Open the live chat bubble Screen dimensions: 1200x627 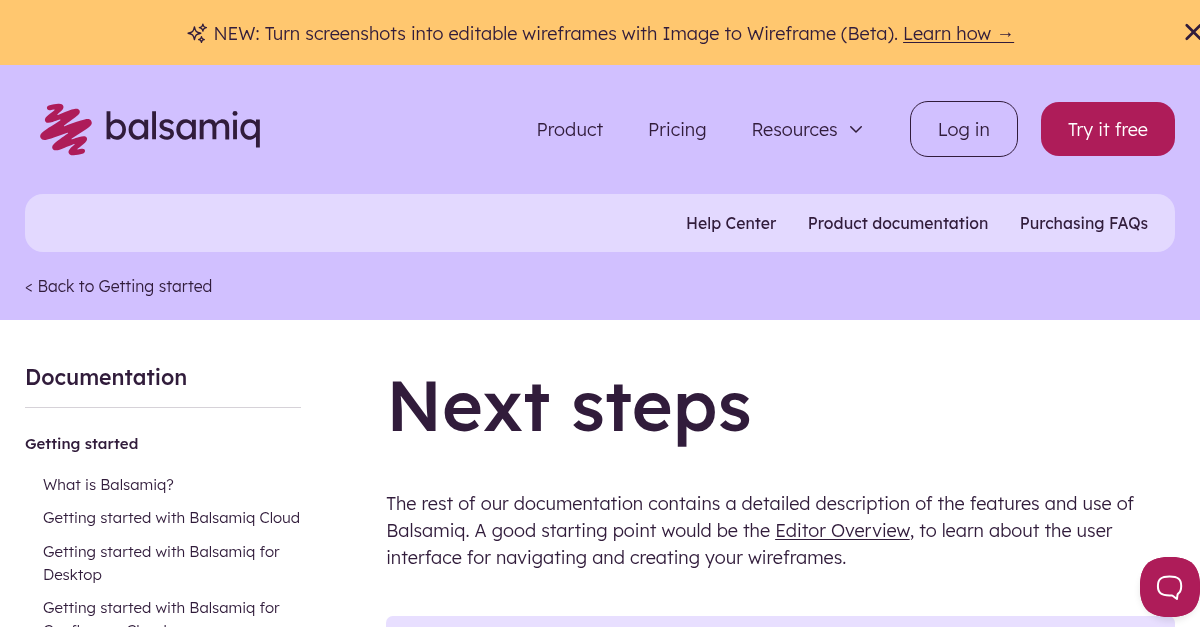1172,587
